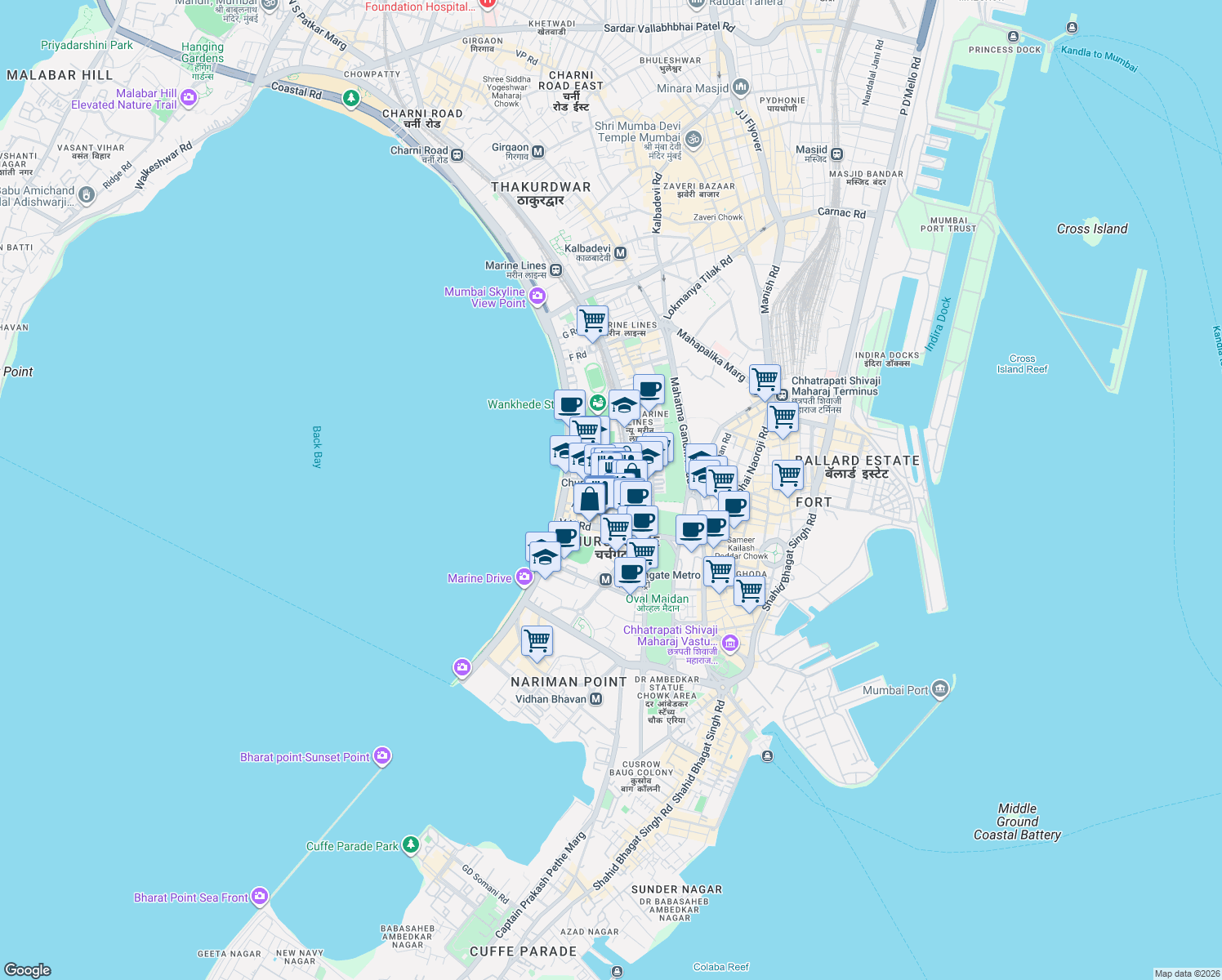
Task: Click the Carnac Rd street label
Action: [841, 212]
